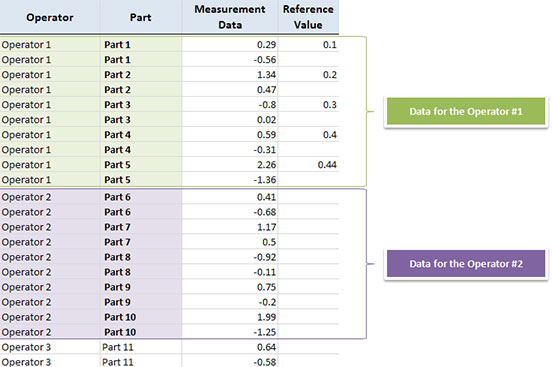Viewport: 552px width, 367px height.
Task: Select Part 9 cell in the -0.2 row
Action: (141, 302)
